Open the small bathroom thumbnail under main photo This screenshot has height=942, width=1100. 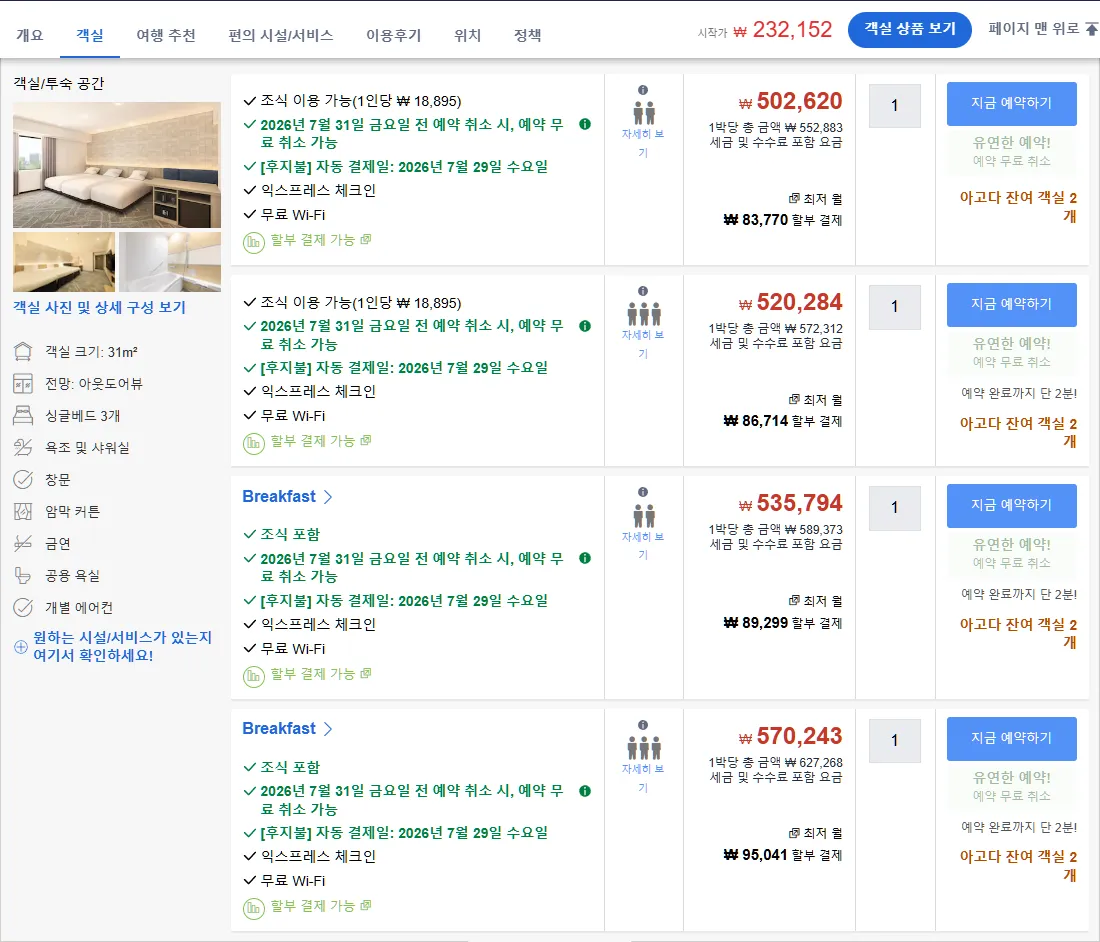pyautogui.click(x=170, y=262)
